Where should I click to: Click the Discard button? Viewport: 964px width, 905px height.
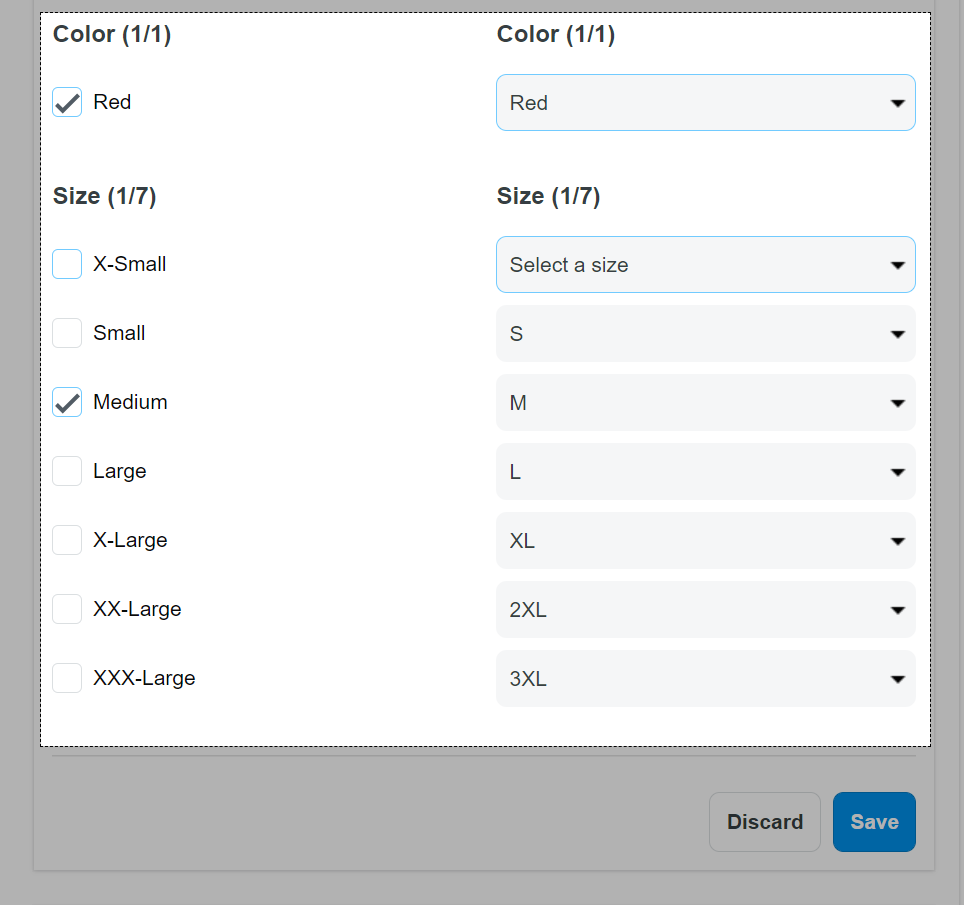pyautogui.click(x=765, y=822)
